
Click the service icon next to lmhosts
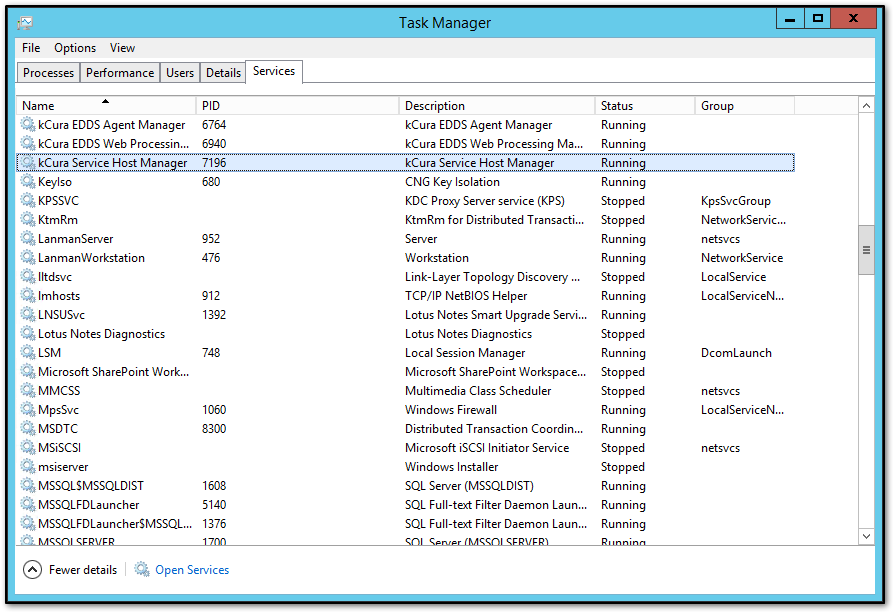click(27, 295)
